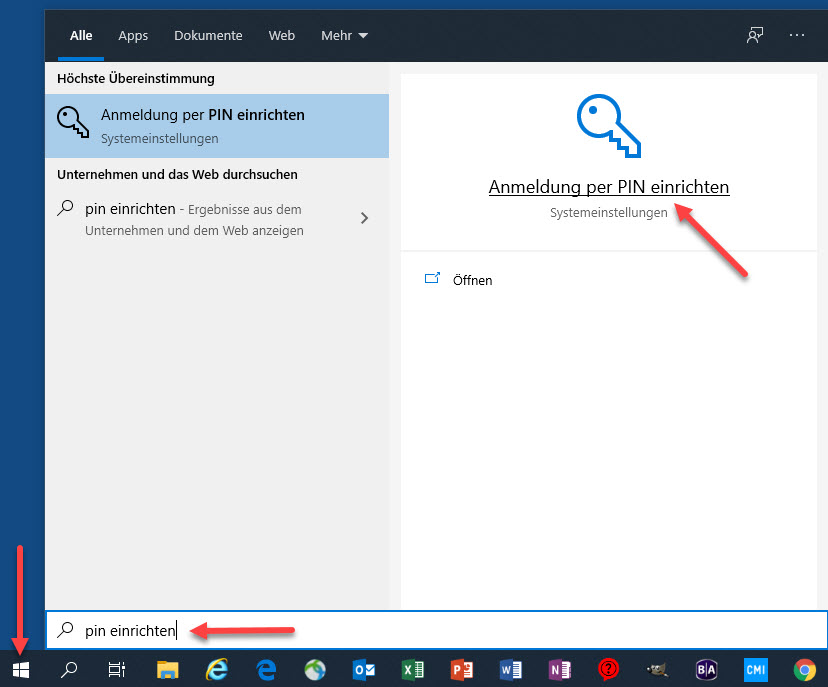This screenshot has height=687, width=828.
Task: Open Task View from the taskbar
Action: click(x=117, y=670)
